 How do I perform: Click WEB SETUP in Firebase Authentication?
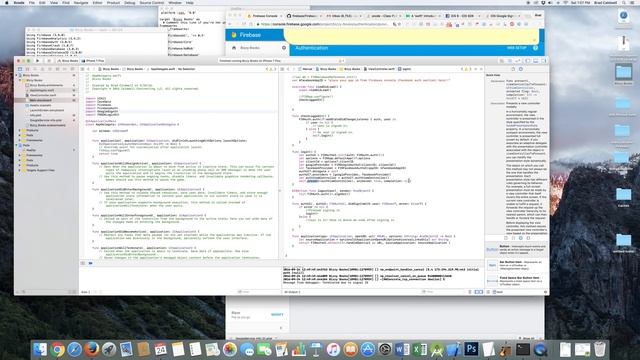[x=516, y=48]
